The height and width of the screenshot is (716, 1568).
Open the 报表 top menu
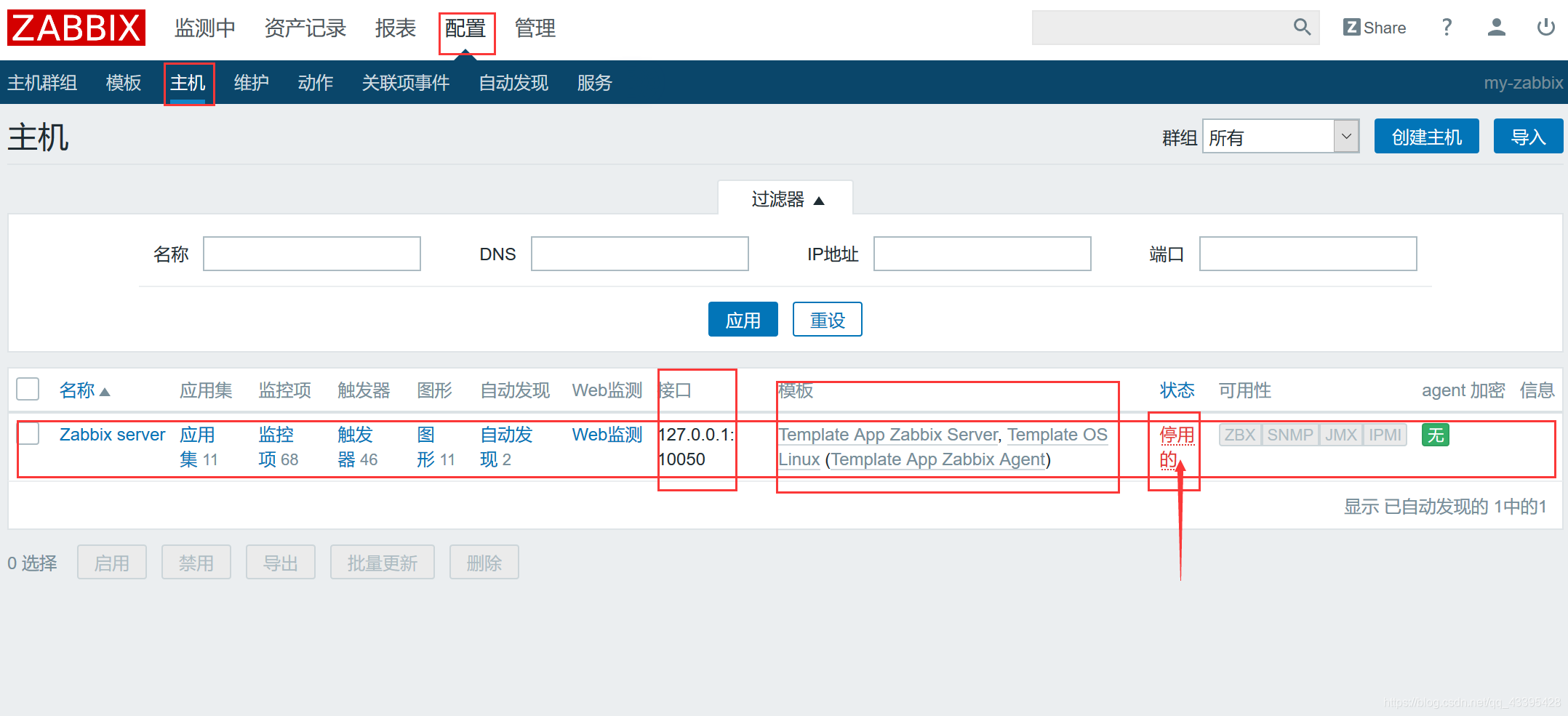coord(396,28)
